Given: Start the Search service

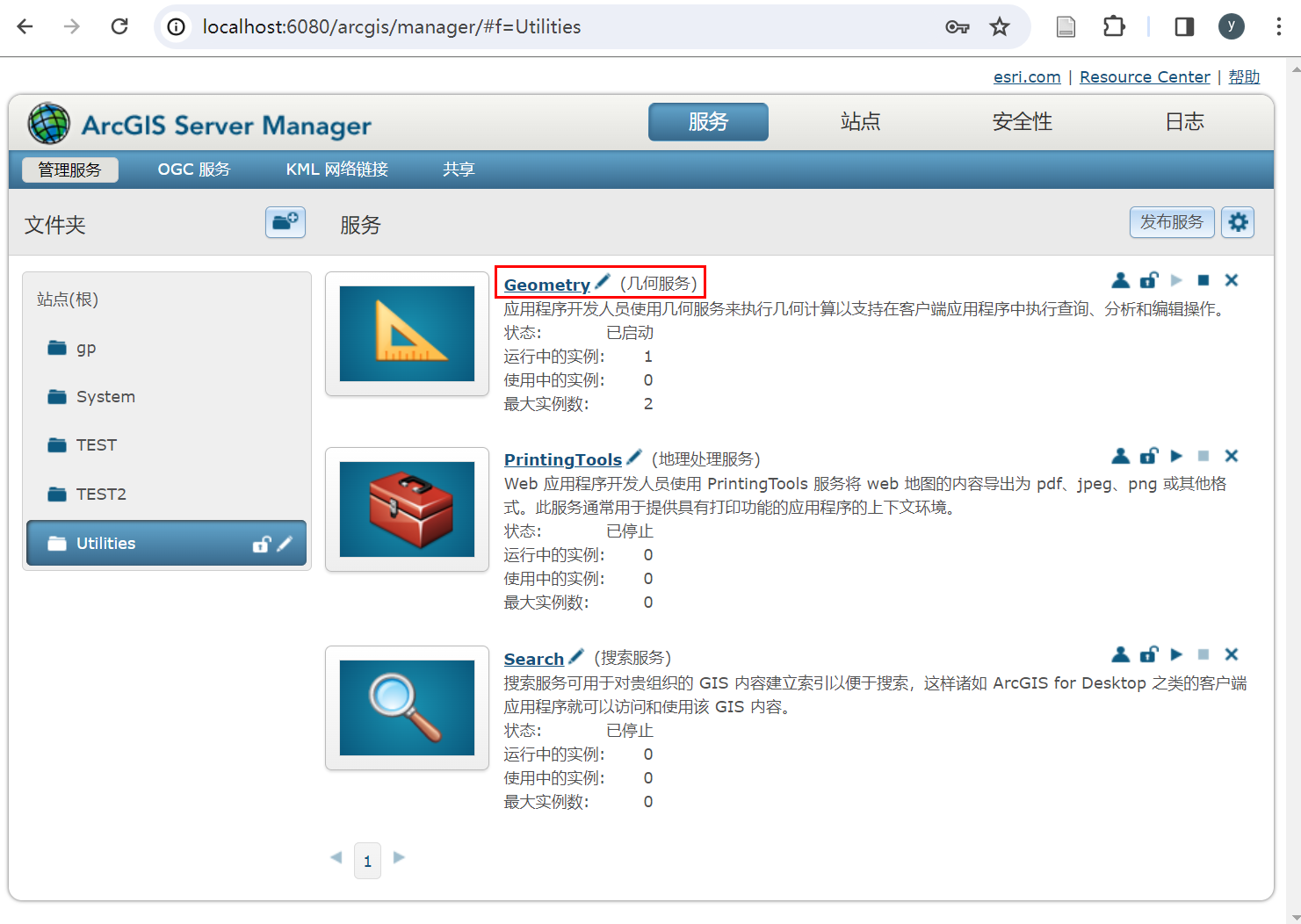Looking at the screenshot, I should click(x=1176, y=654).
